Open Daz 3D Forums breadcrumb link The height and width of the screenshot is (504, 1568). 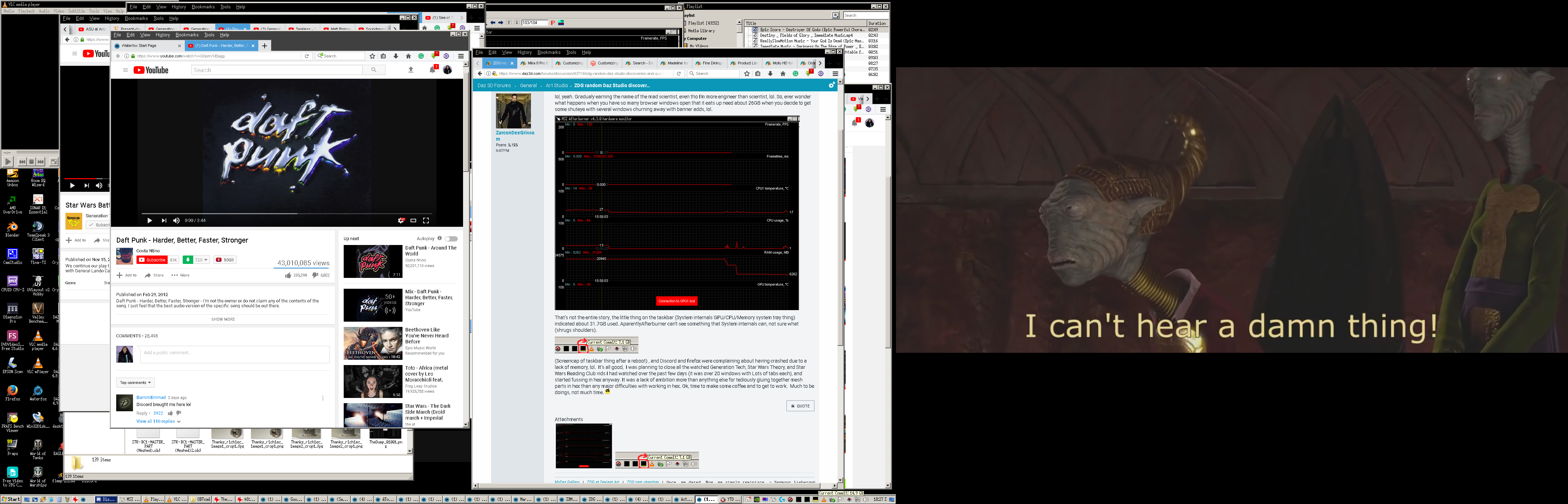[494, 86]
